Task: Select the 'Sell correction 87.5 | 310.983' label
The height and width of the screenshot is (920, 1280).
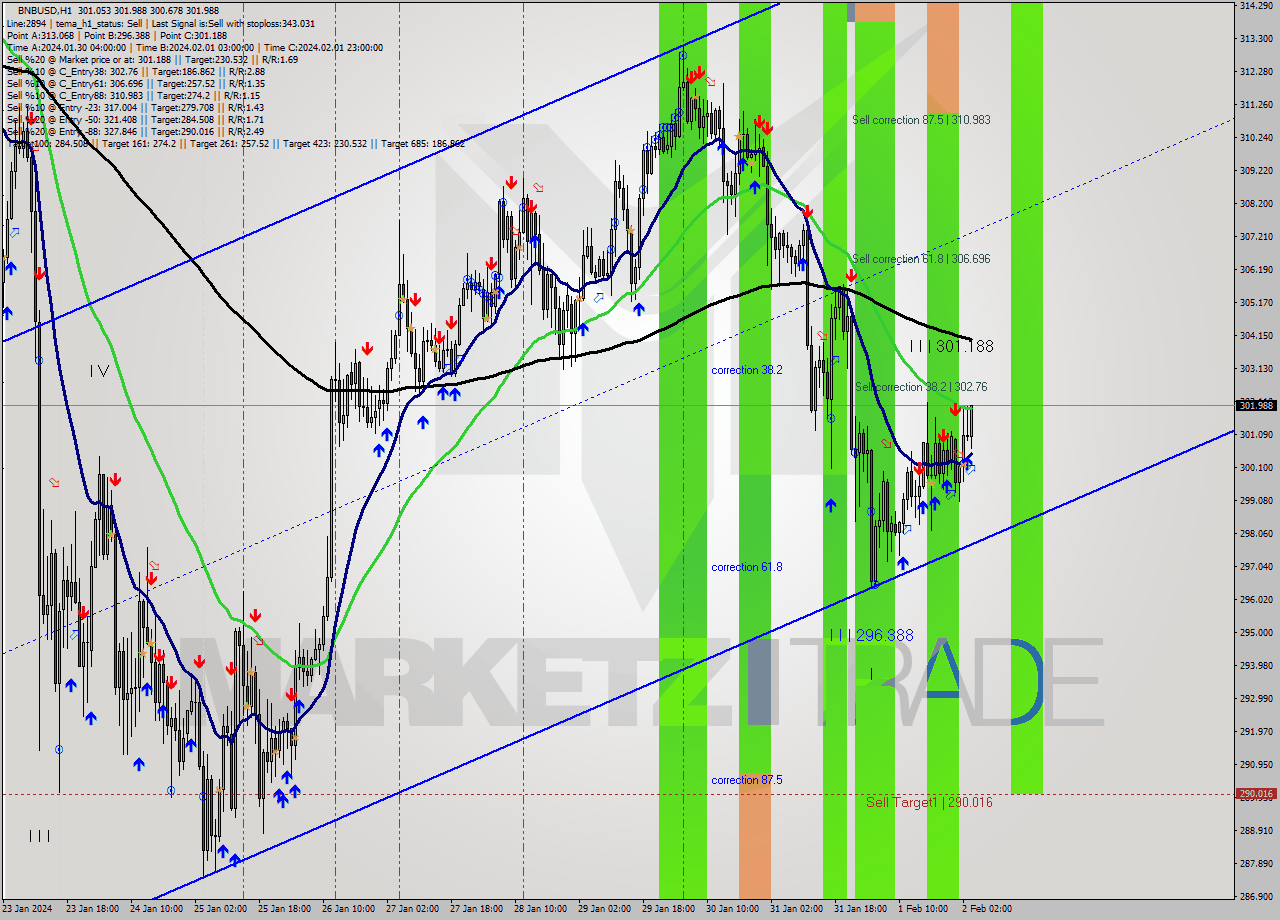Action: pos(921,120)
